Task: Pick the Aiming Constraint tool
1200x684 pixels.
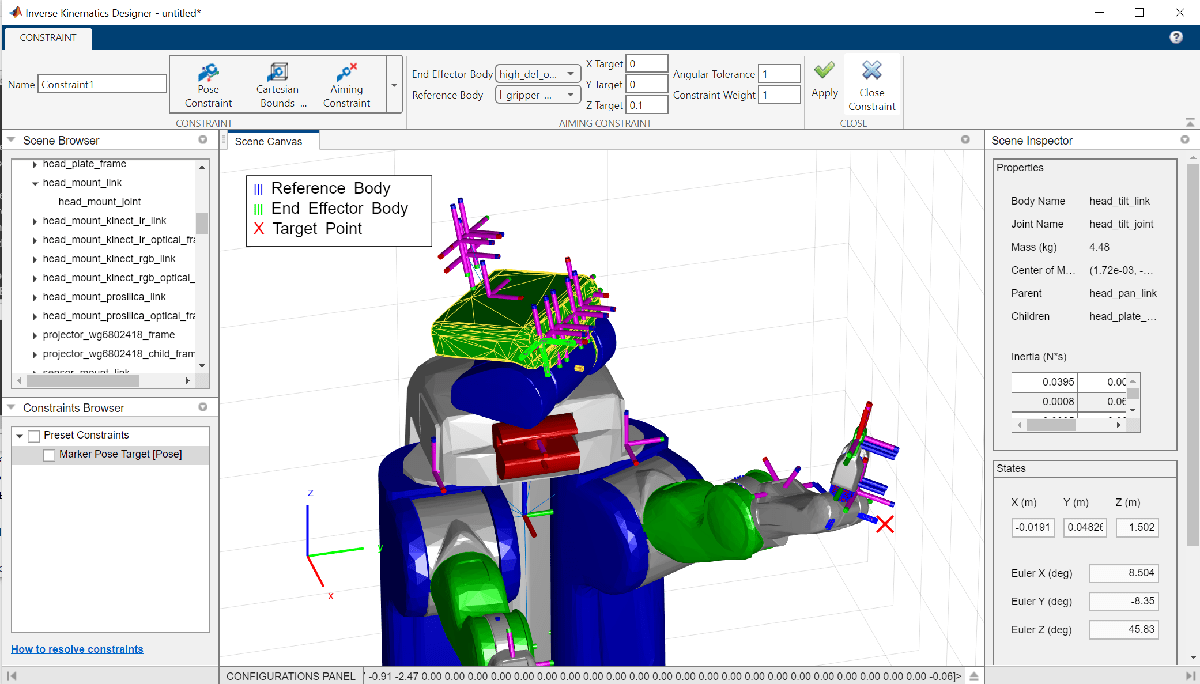Action: tap(347, 84)
